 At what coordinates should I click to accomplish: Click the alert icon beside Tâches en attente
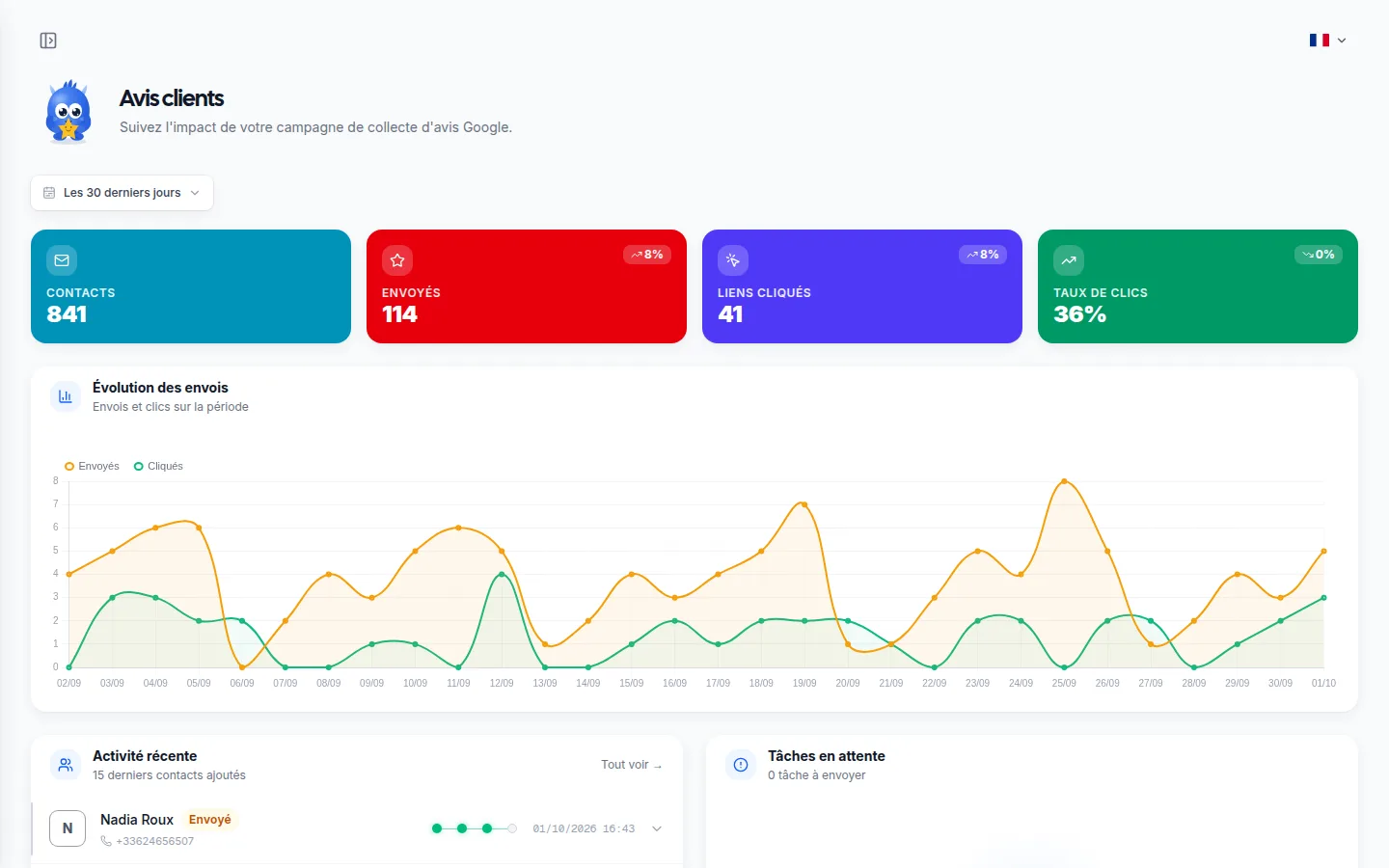point(741,765)
